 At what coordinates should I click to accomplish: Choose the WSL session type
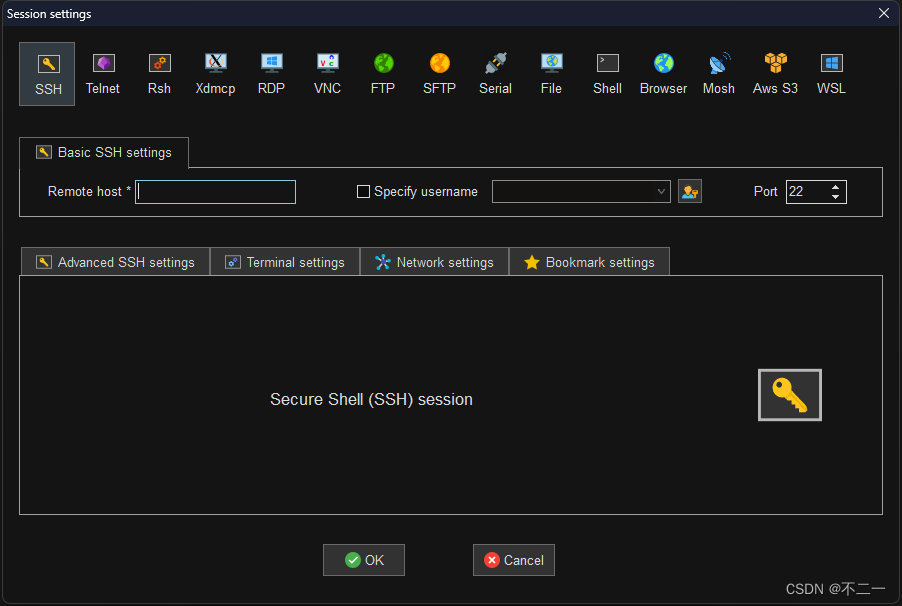tap(831, 72)
